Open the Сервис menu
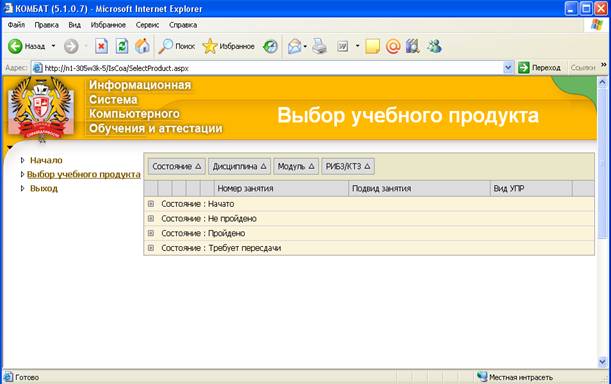The width and height of the screenshot is (611, 384). point(147,25)
